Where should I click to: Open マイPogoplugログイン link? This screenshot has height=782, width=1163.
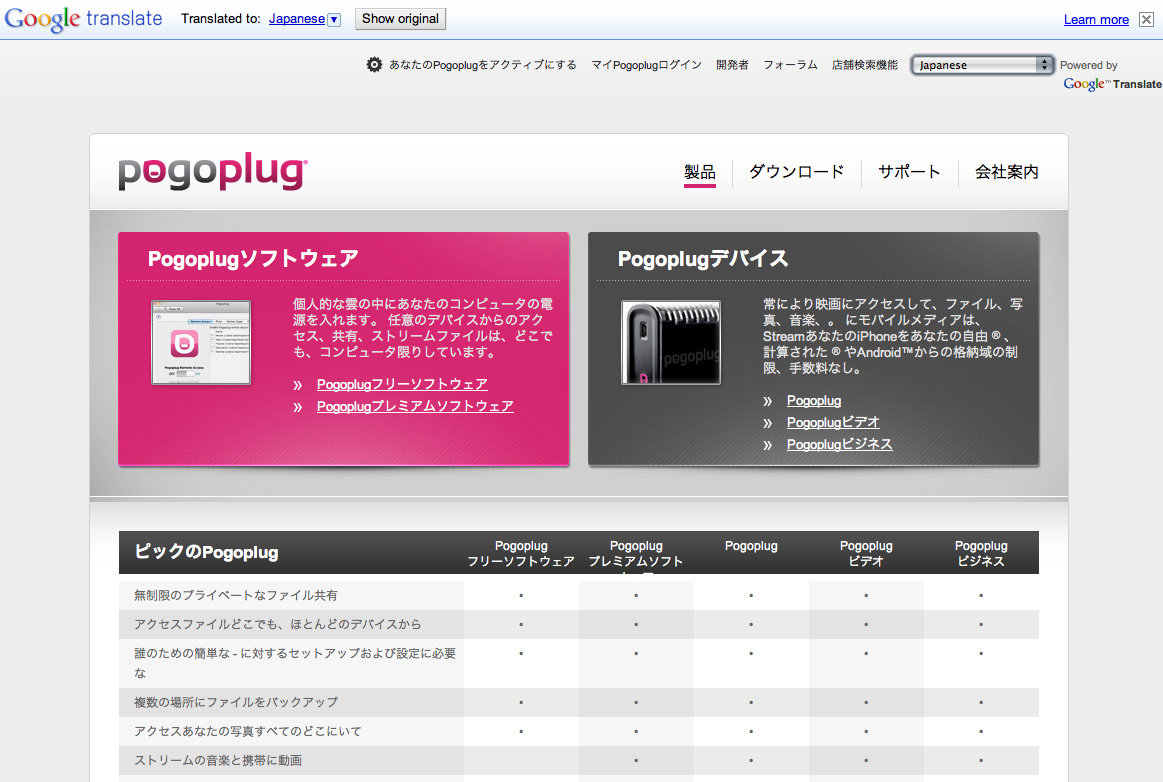[x=646, y=65]
